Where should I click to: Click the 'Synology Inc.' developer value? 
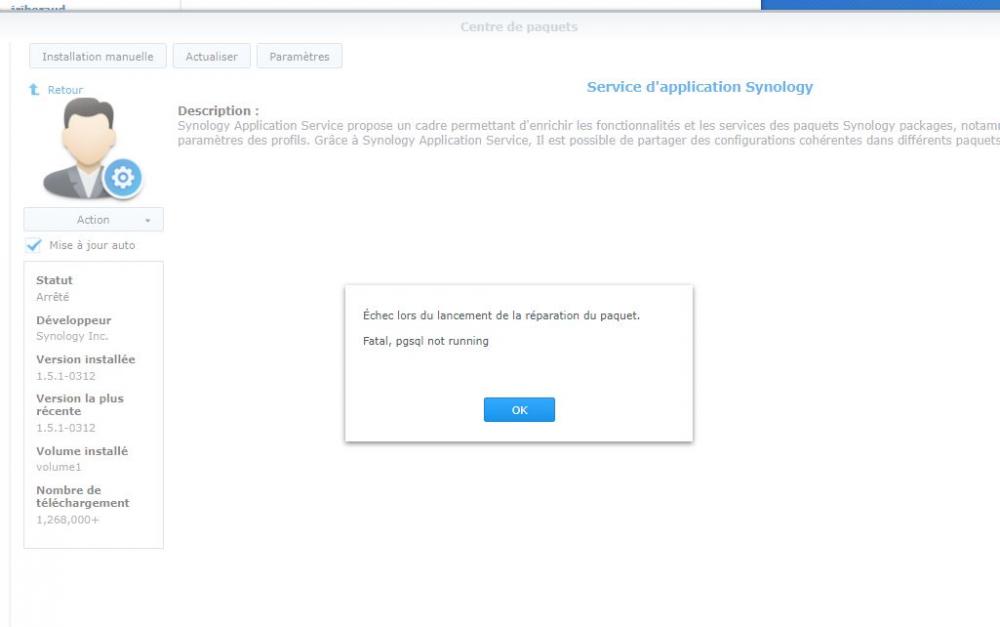click(x=72, y=336)
